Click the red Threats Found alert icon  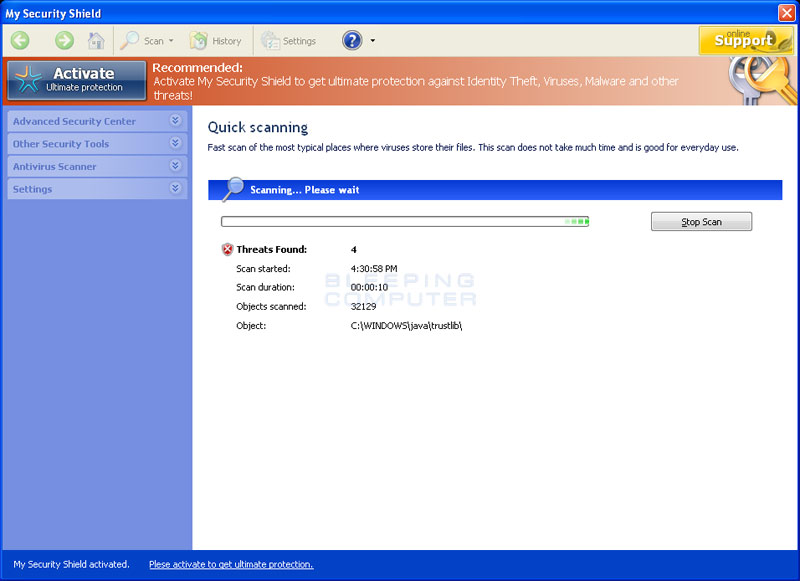click(x=227, y=249)
